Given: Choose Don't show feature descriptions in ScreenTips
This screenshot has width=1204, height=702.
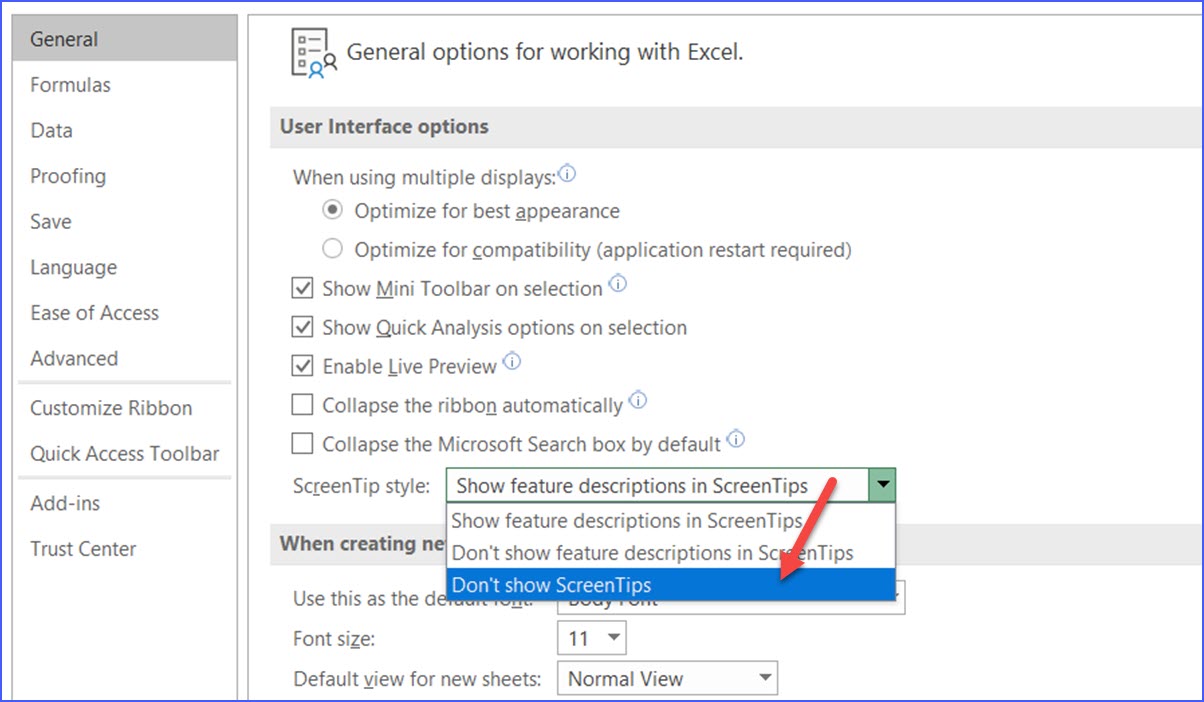Looking at the screenshot, I should coord(652,552).
